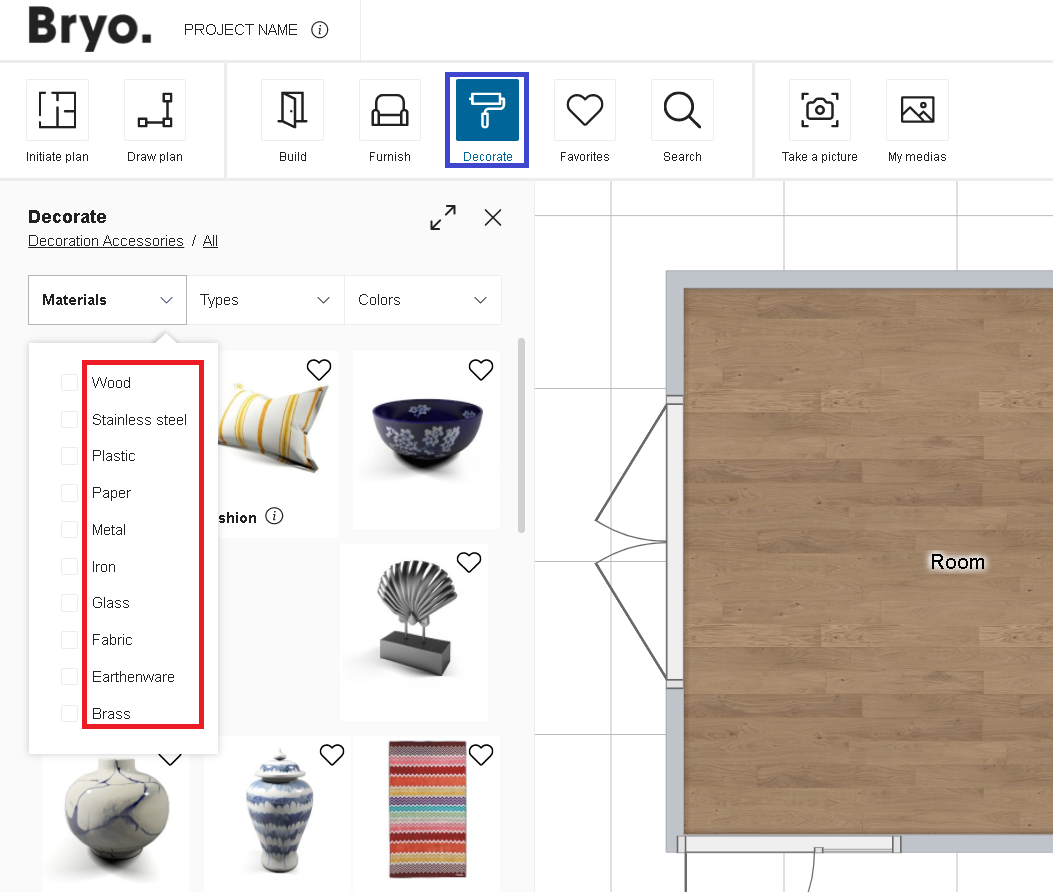Switch to the Furnish tool

389,119
